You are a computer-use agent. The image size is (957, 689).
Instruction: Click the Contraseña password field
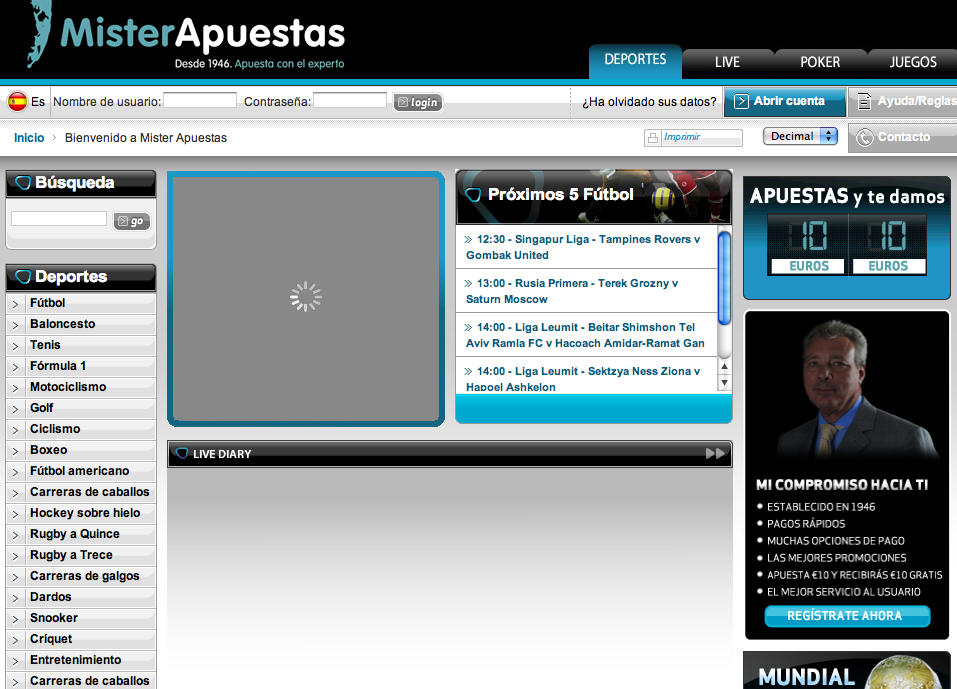[x=350, y=100]
